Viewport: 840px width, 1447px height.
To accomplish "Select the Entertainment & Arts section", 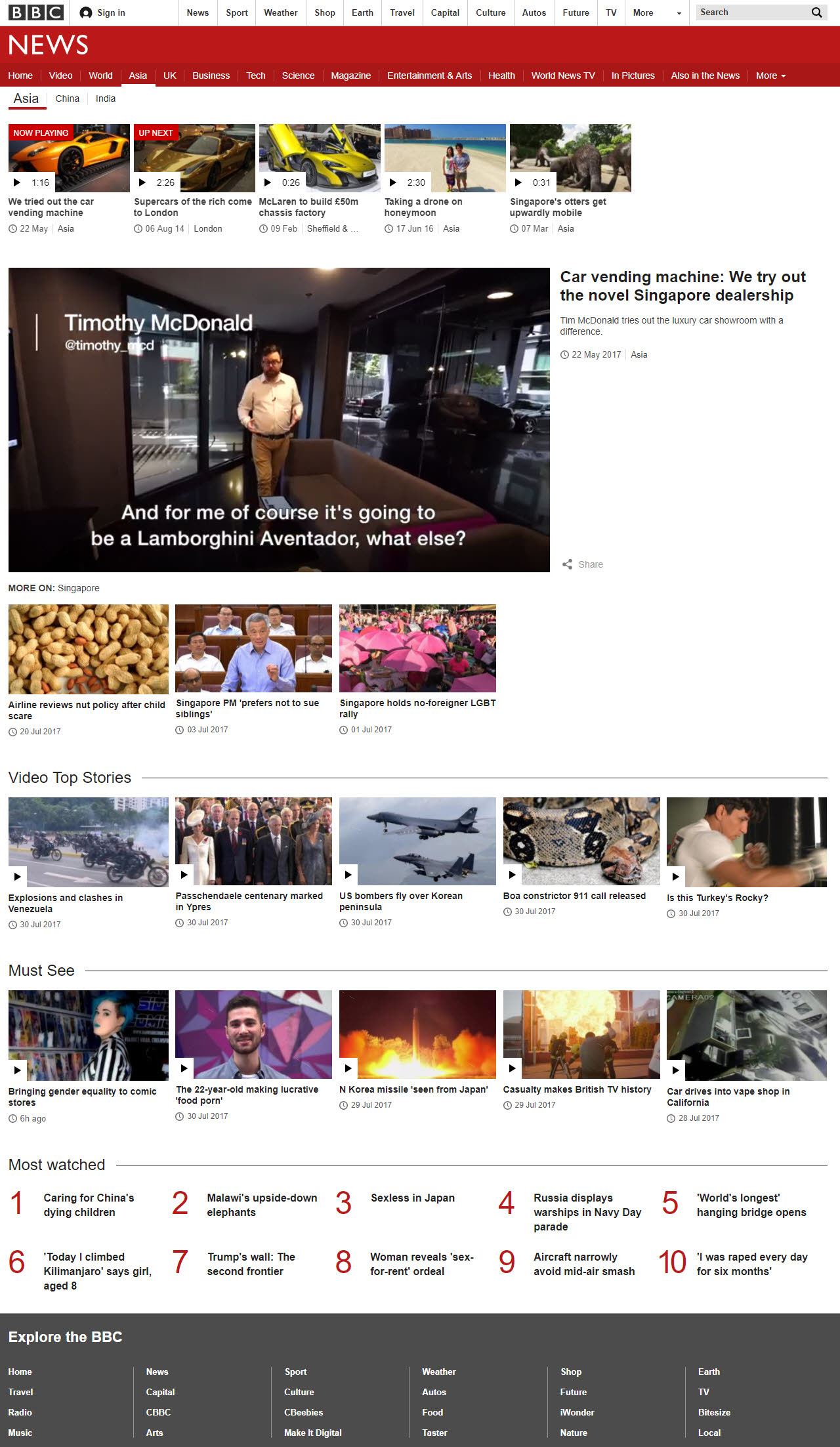I will [x=430, y=75].
